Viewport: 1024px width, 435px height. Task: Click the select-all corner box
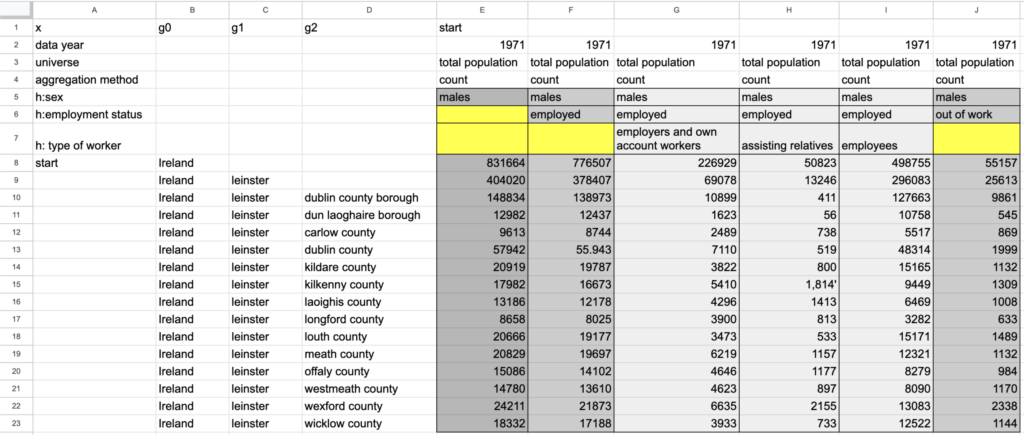pyautogui.click(x=16, y=10)
